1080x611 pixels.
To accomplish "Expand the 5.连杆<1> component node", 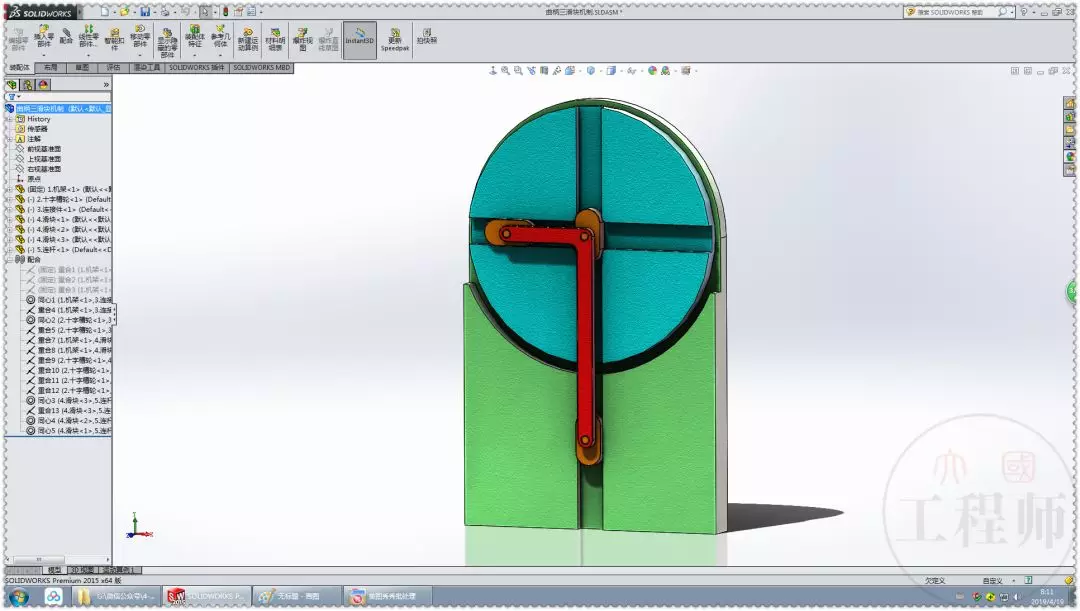I will coord(9,249).
